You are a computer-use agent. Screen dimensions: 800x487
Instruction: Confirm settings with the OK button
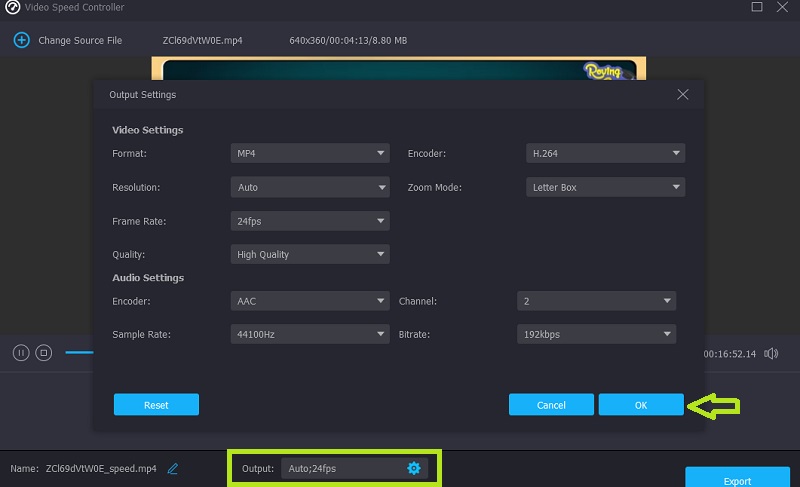click(x=641, y=405)
